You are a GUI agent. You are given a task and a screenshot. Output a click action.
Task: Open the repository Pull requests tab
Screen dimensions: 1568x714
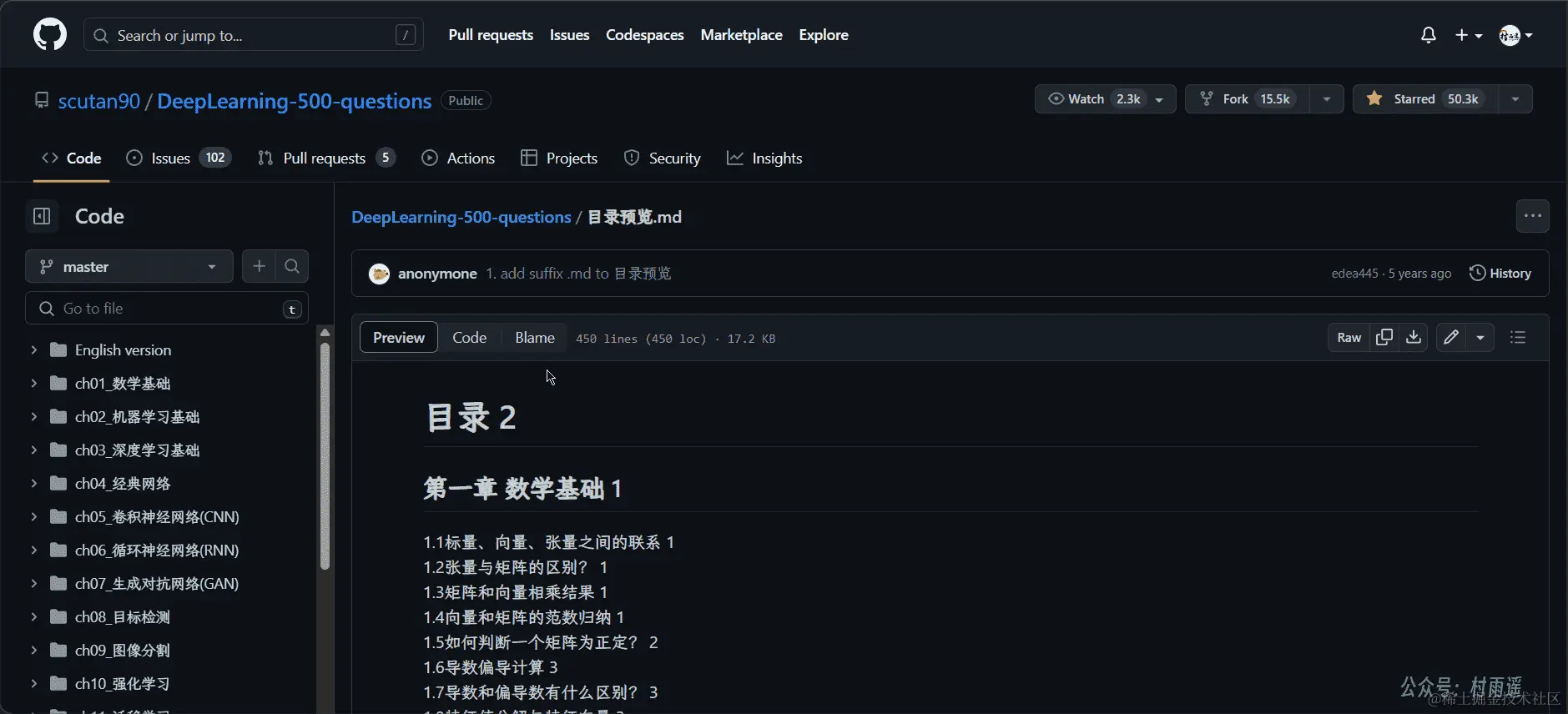coord(326,158)
